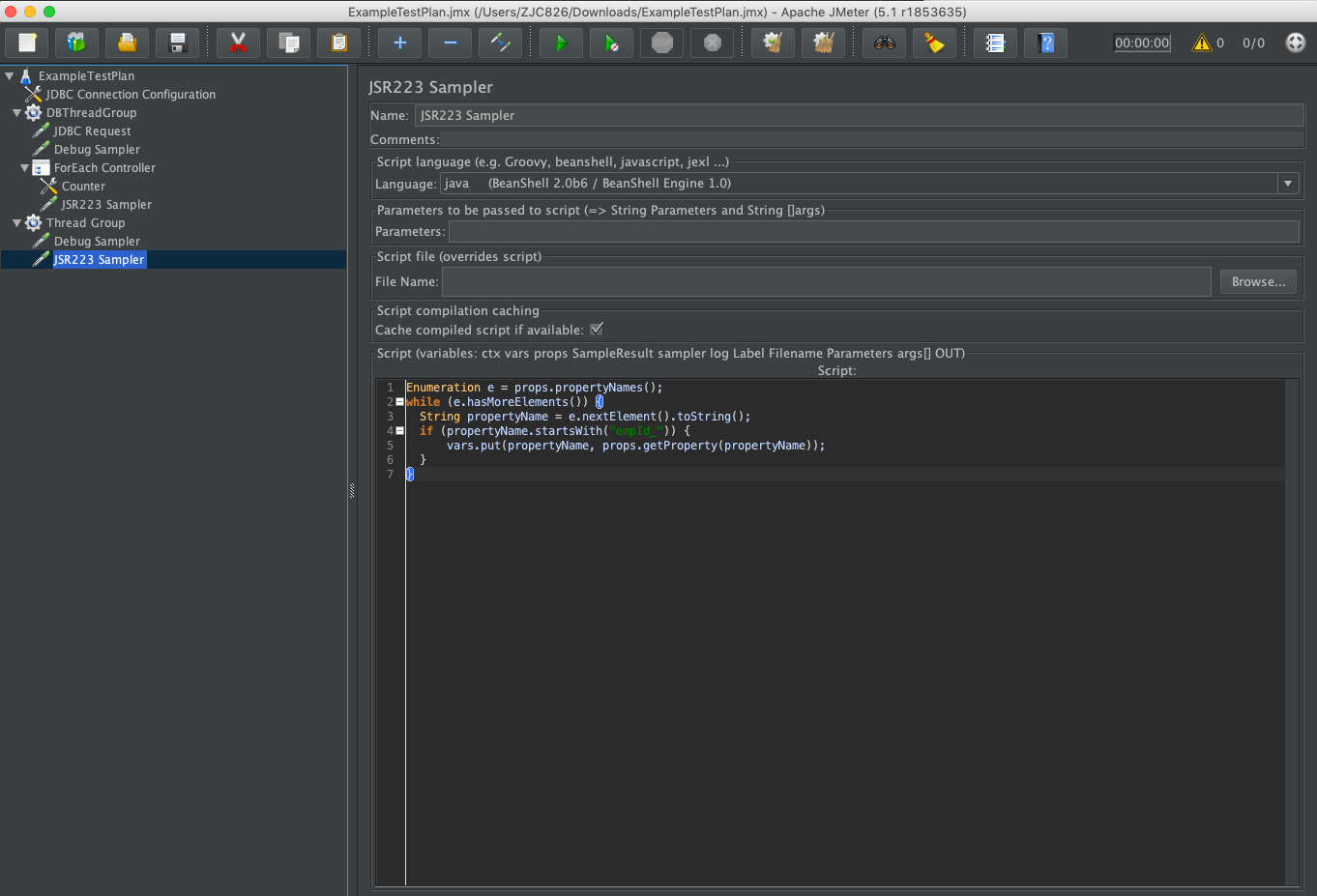
Task: Collapse code fold at line 2
Action: [399, 402]
